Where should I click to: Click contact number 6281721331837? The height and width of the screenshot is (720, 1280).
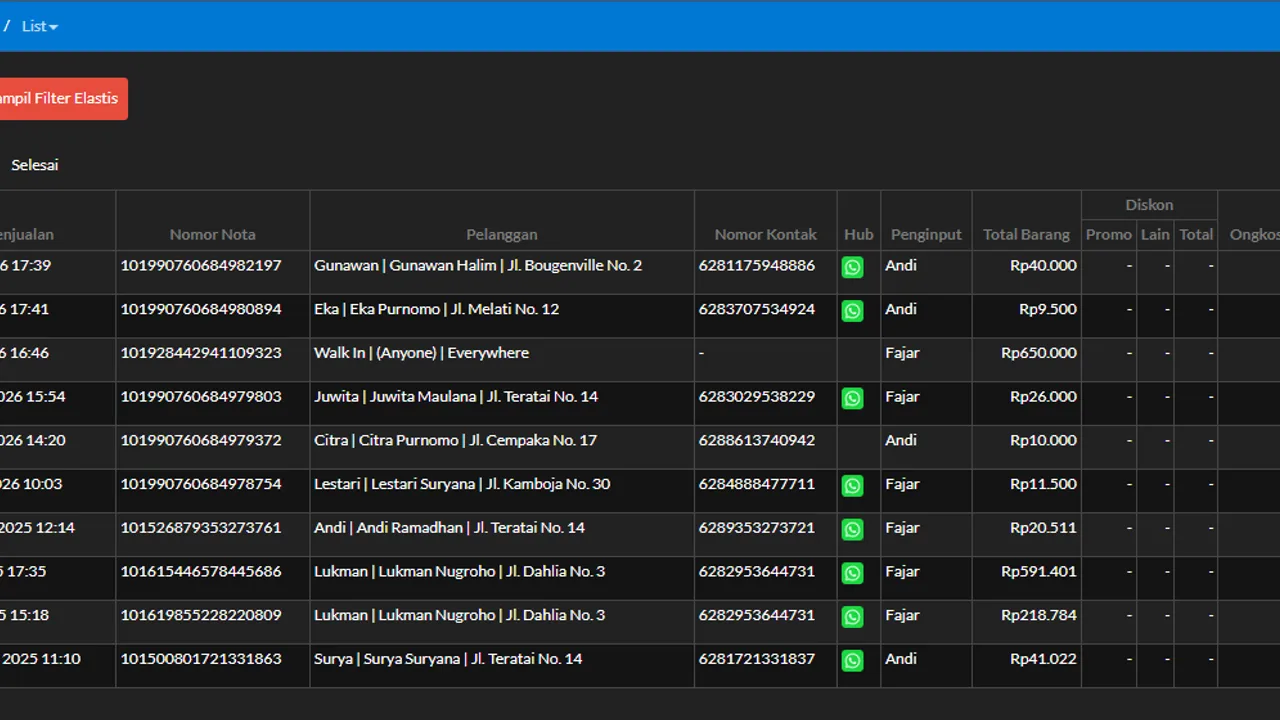coord(757,659)
